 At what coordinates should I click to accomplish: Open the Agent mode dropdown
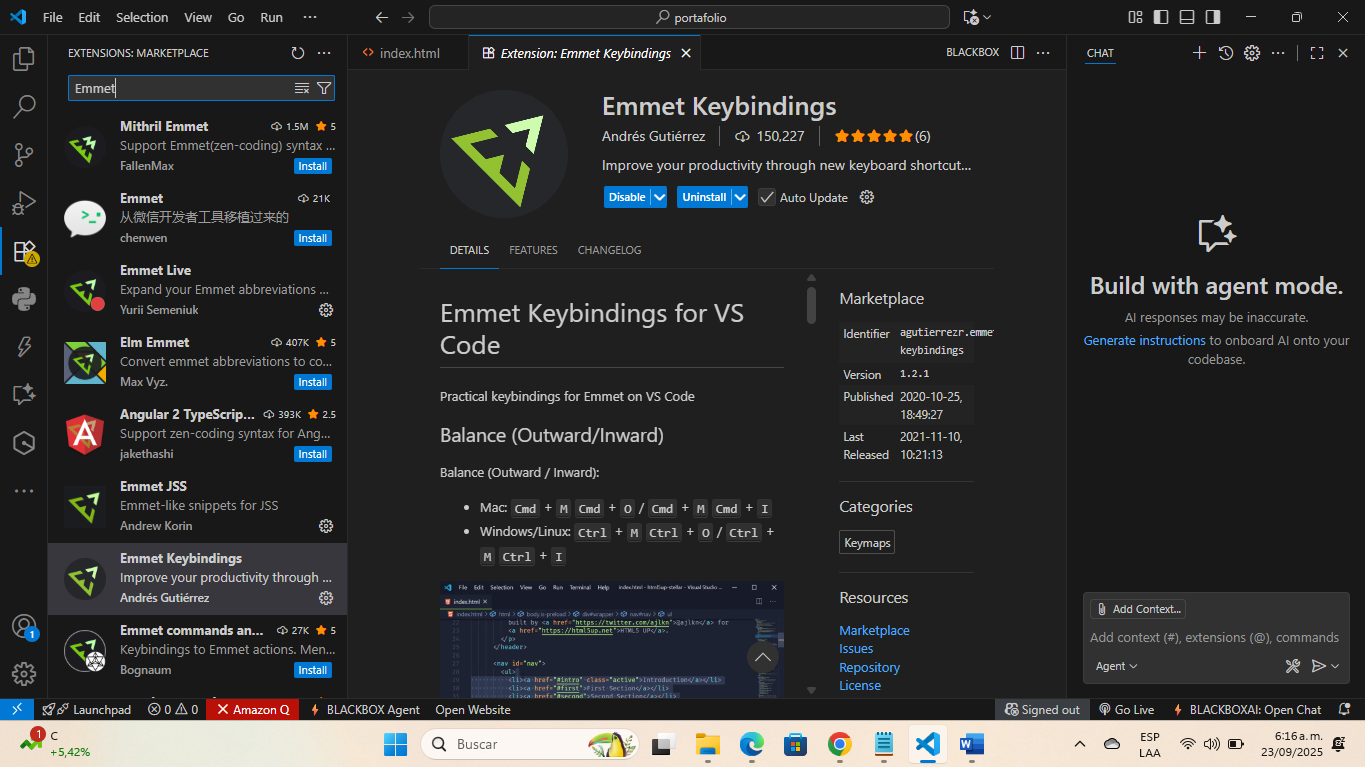(1117, 666)
